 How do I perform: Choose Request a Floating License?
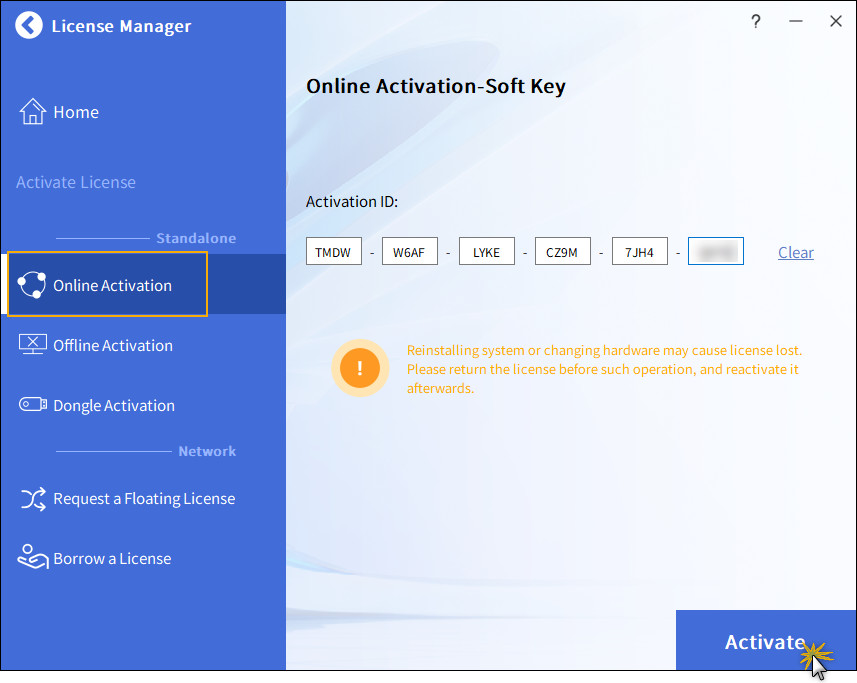144,498
